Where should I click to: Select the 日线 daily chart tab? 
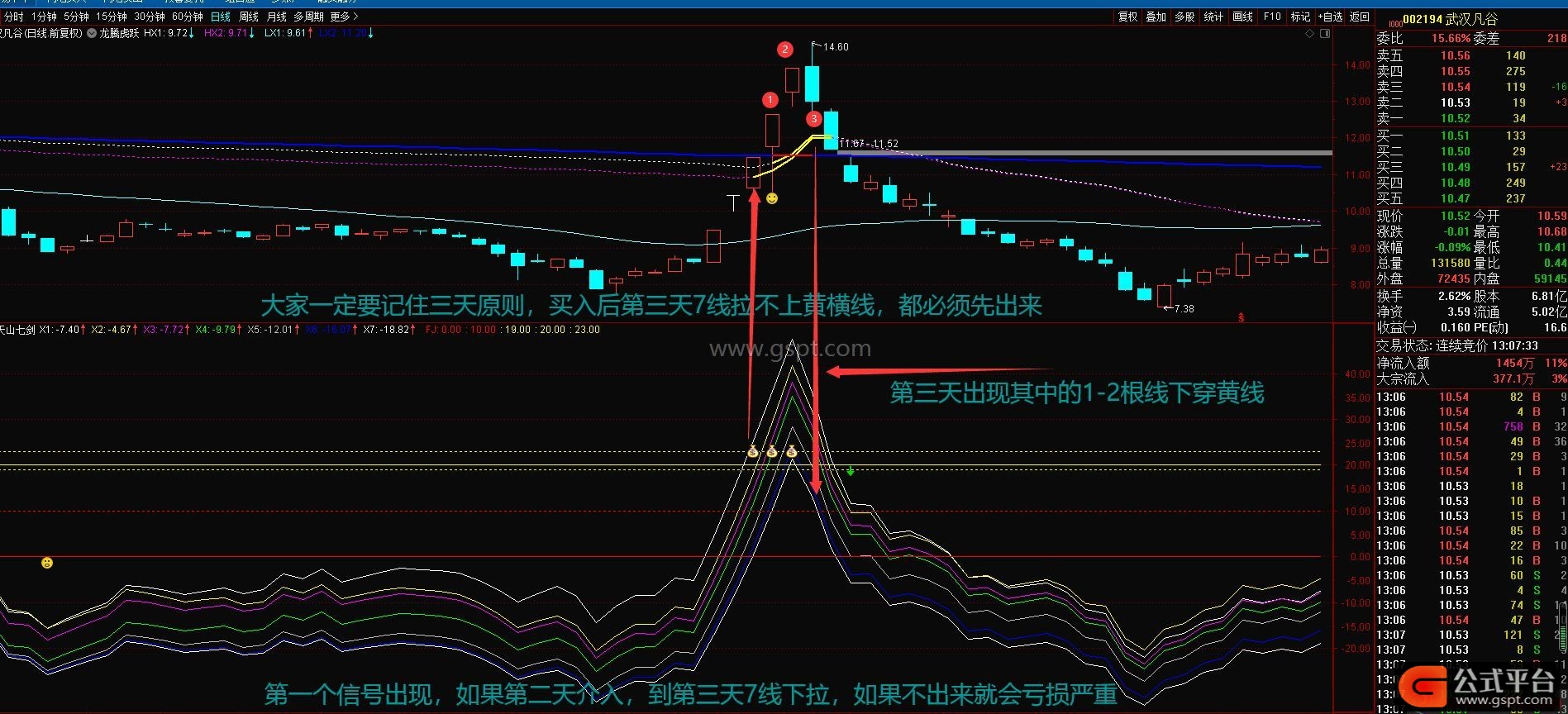coord(221,17)
